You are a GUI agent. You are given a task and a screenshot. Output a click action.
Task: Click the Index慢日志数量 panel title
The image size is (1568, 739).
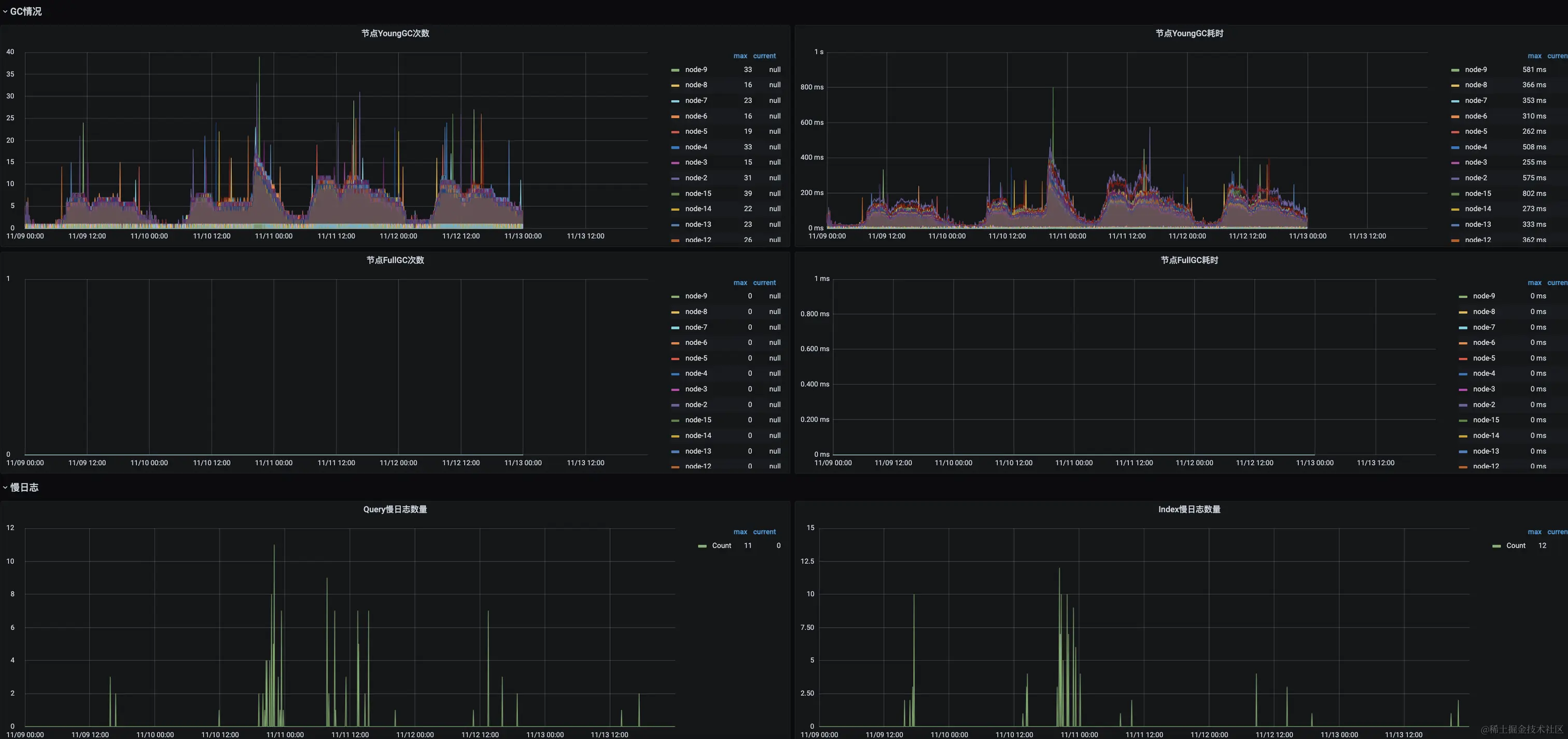click(1189, 509)
